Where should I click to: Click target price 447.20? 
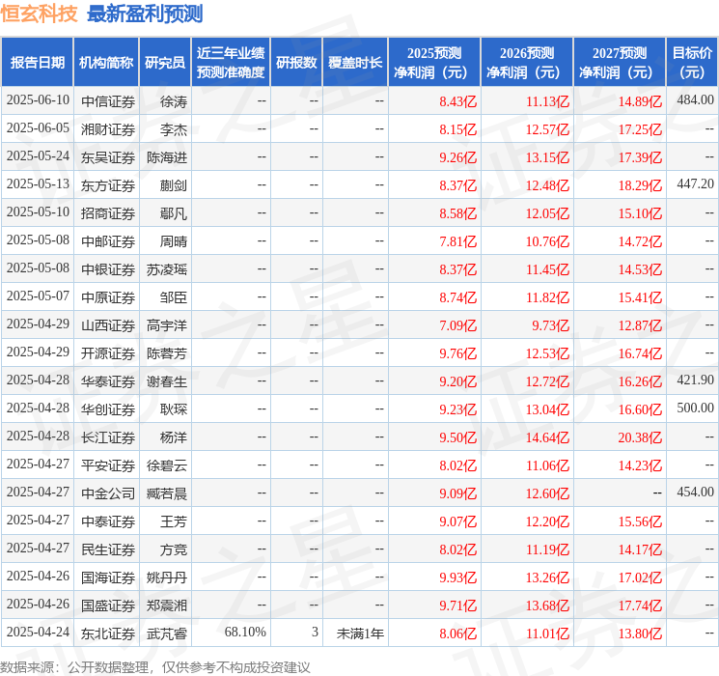(x=695, y=184)
